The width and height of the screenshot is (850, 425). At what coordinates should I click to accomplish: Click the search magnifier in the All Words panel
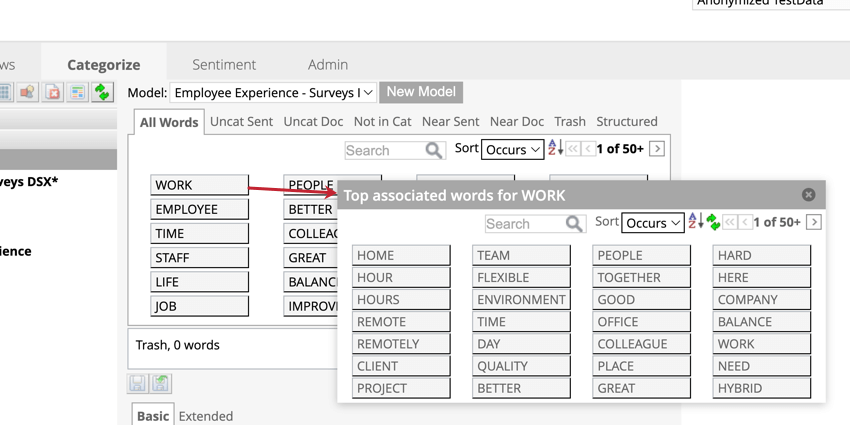click(x=434, y=150)
